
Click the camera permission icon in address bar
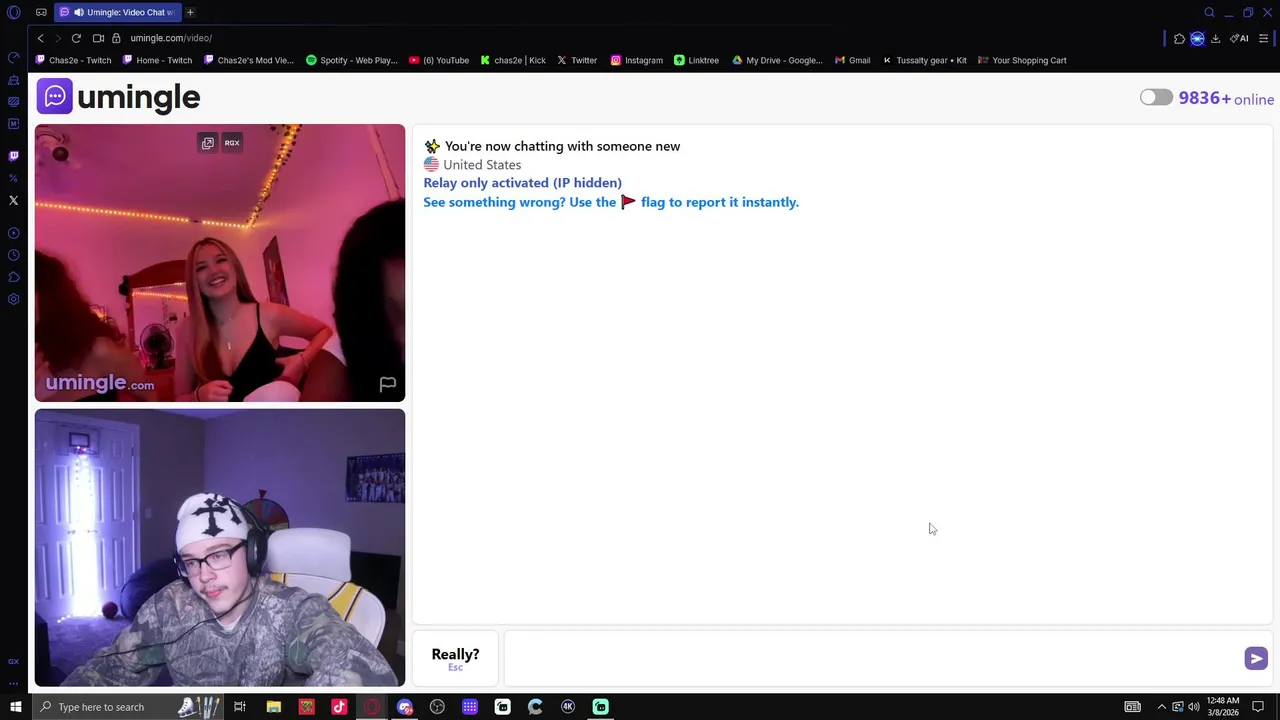98,38
